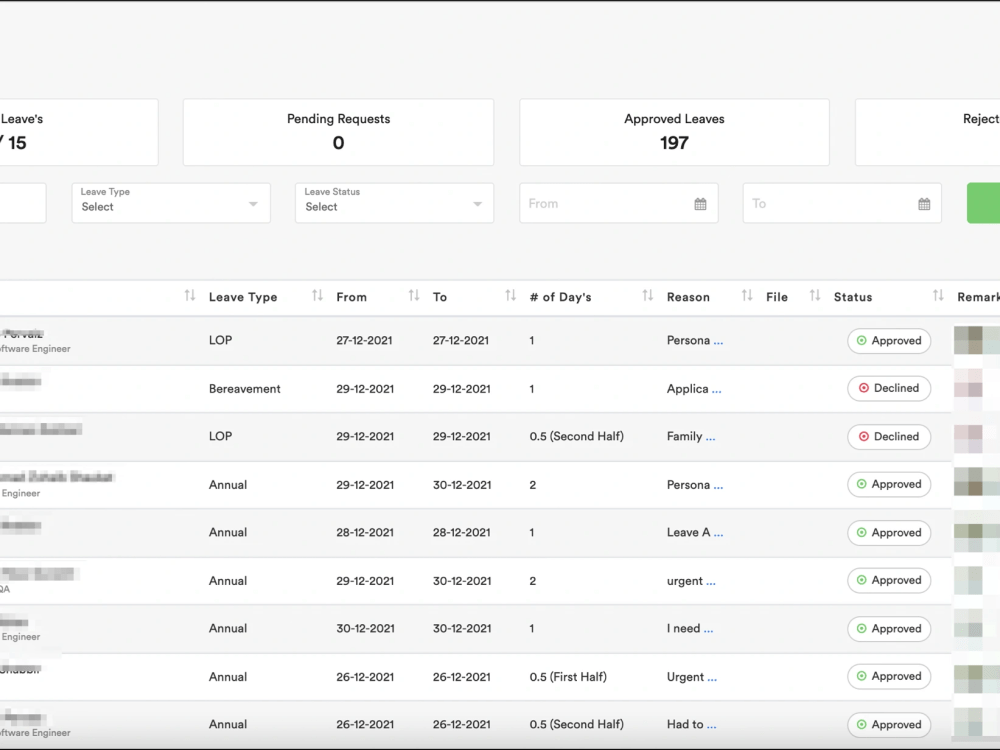Open the Leave Type dropdown
The height and width of the screenshot is (750, 1000).
coord(171,203)
